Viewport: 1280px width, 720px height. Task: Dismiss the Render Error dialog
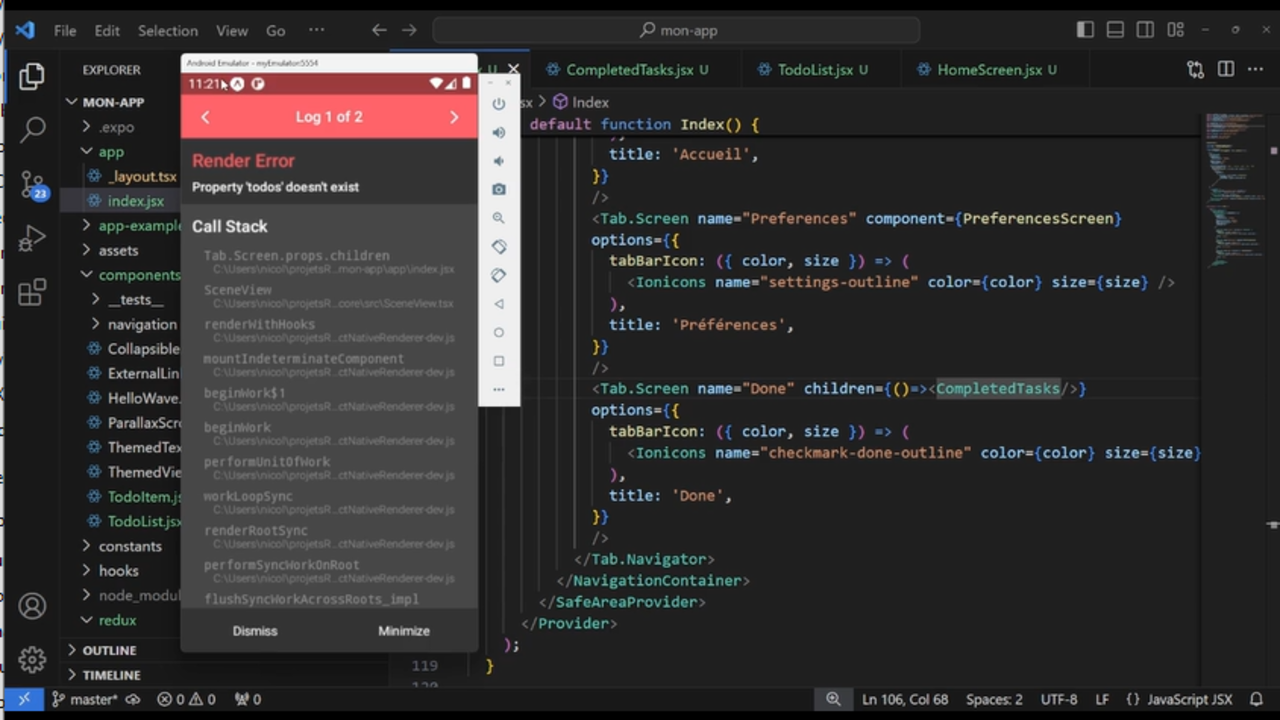pyautogui.click(x=255, y=630)
